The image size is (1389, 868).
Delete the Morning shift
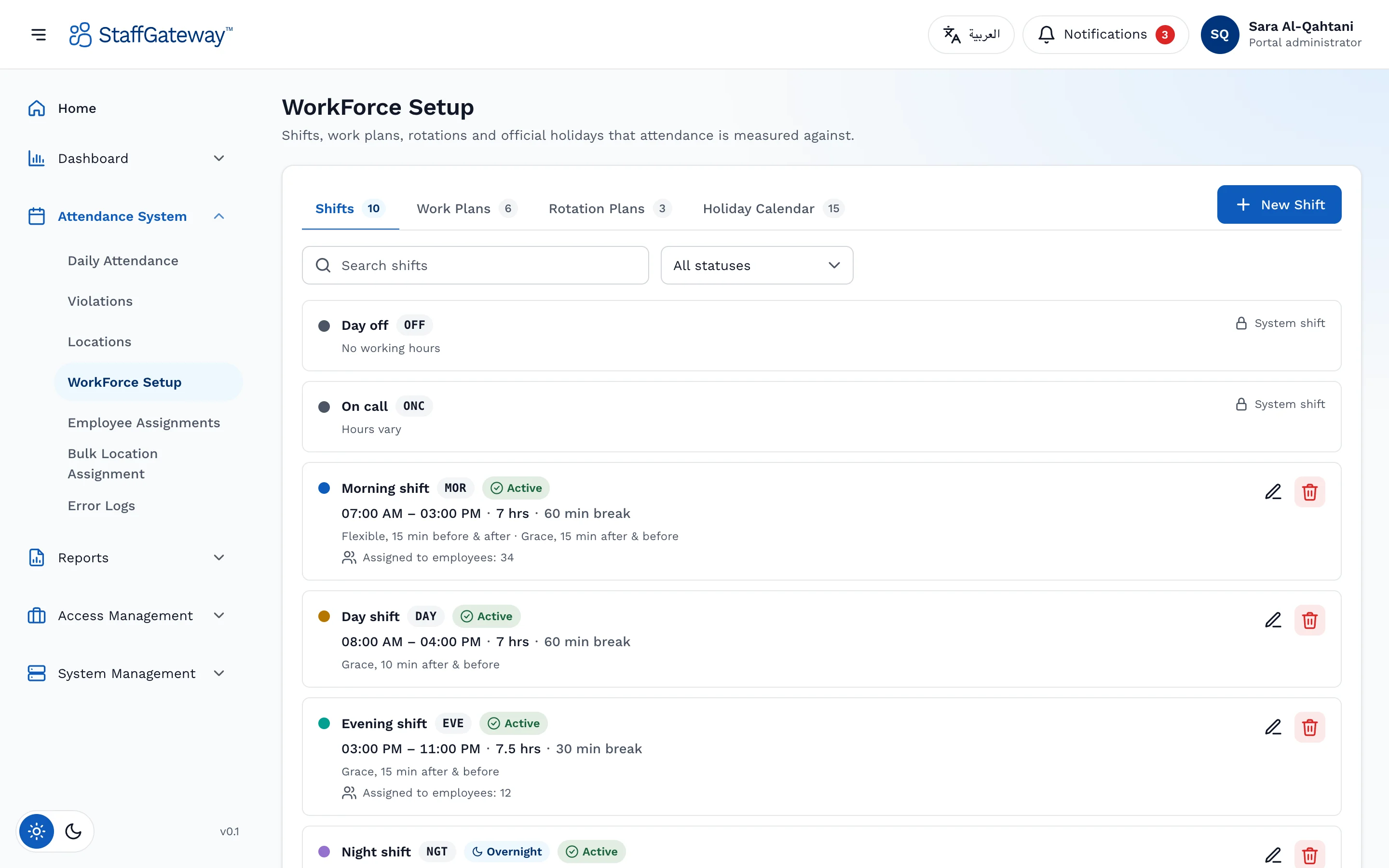click(x=1309, y=492)
